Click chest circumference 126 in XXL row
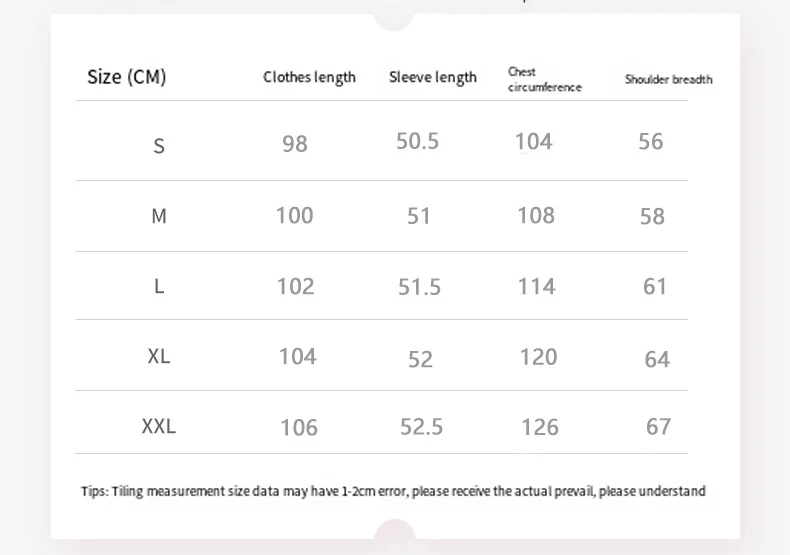Screen dimensions: 790x555 [x=540, y=428]
